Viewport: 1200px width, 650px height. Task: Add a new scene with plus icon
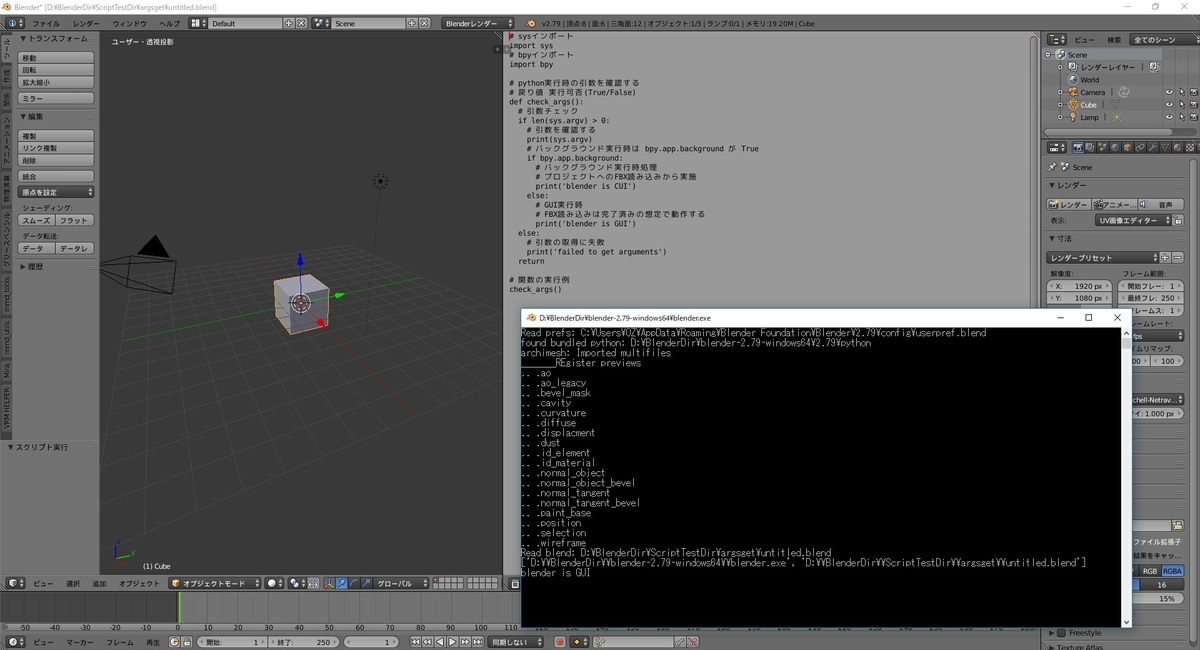click(412, 23)
